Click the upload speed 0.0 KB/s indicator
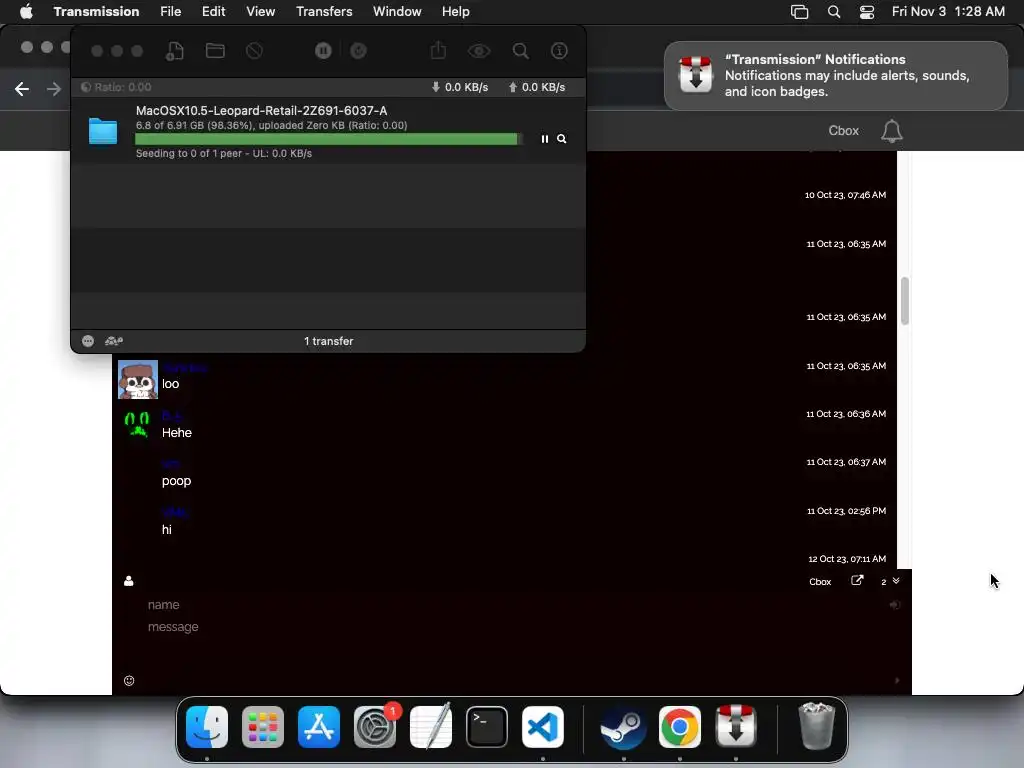Viewport: 1024px width, 768px height. [x=536, y=87]
